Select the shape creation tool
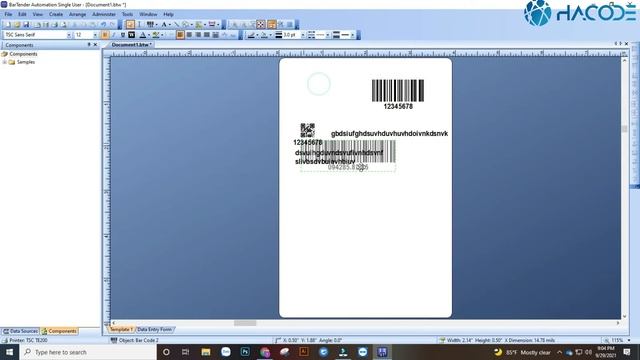This screenshot has width=640, height=360. 185,25
